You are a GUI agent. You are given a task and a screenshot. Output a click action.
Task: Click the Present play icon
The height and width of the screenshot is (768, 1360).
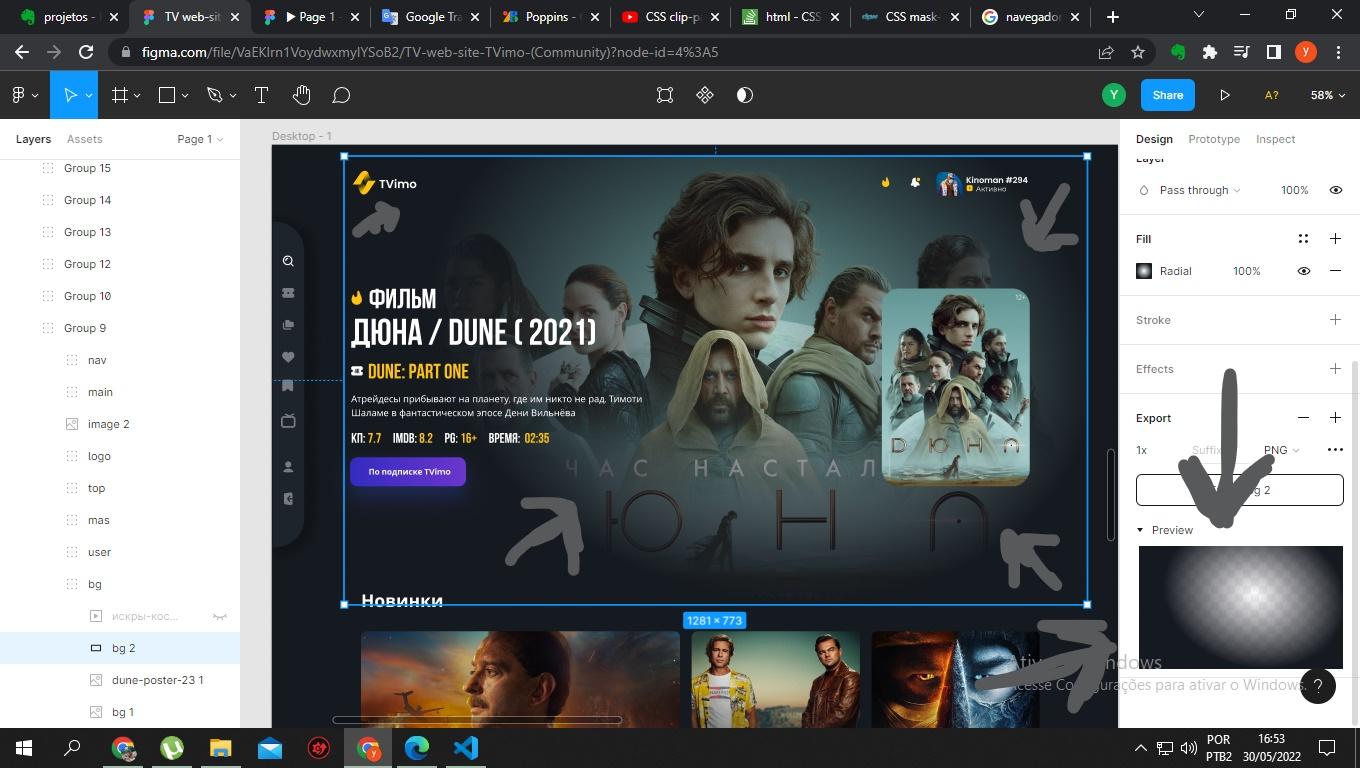tap(1224, 95)
